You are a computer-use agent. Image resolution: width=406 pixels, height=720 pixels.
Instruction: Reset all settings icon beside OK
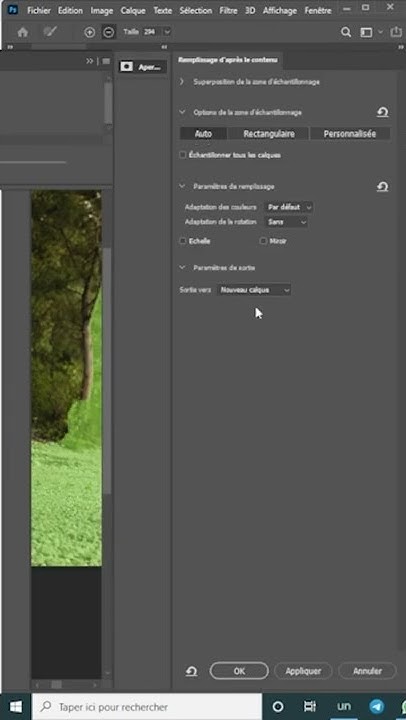192,671
